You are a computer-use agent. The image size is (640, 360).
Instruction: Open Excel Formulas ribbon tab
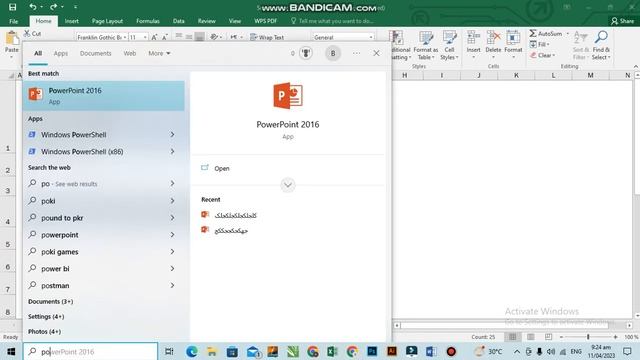point(148,21)
